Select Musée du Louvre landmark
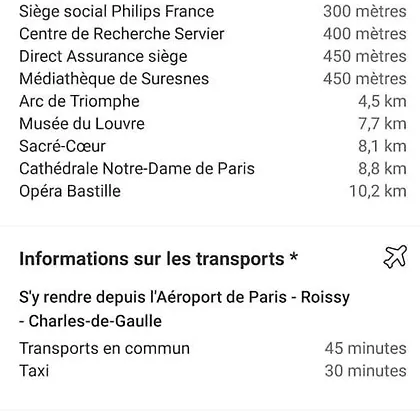 (213, 124)
